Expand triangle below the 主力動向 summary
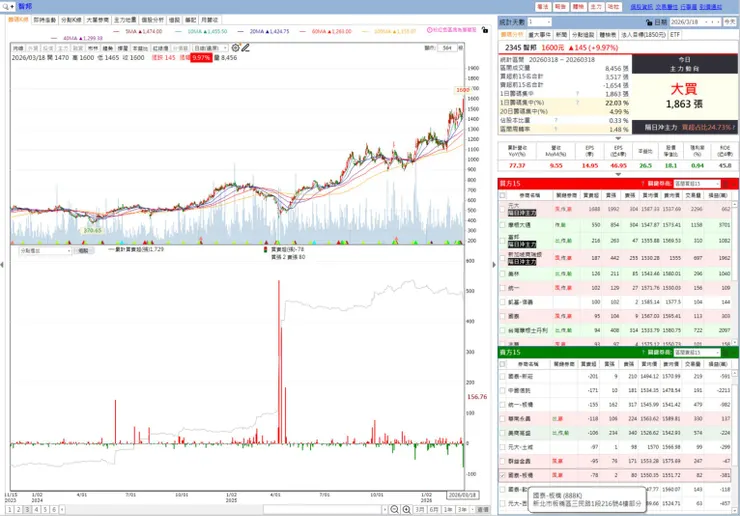 click(618, 138)
